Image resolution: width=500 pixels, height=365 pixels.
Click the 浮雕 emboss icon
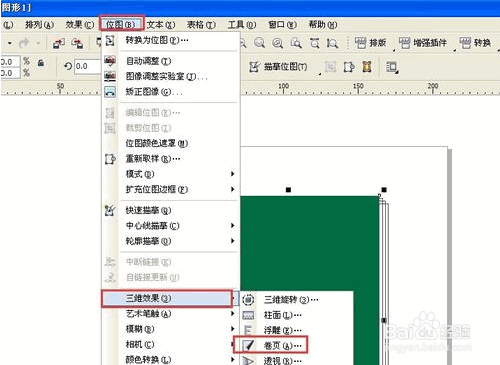(248, 330)
